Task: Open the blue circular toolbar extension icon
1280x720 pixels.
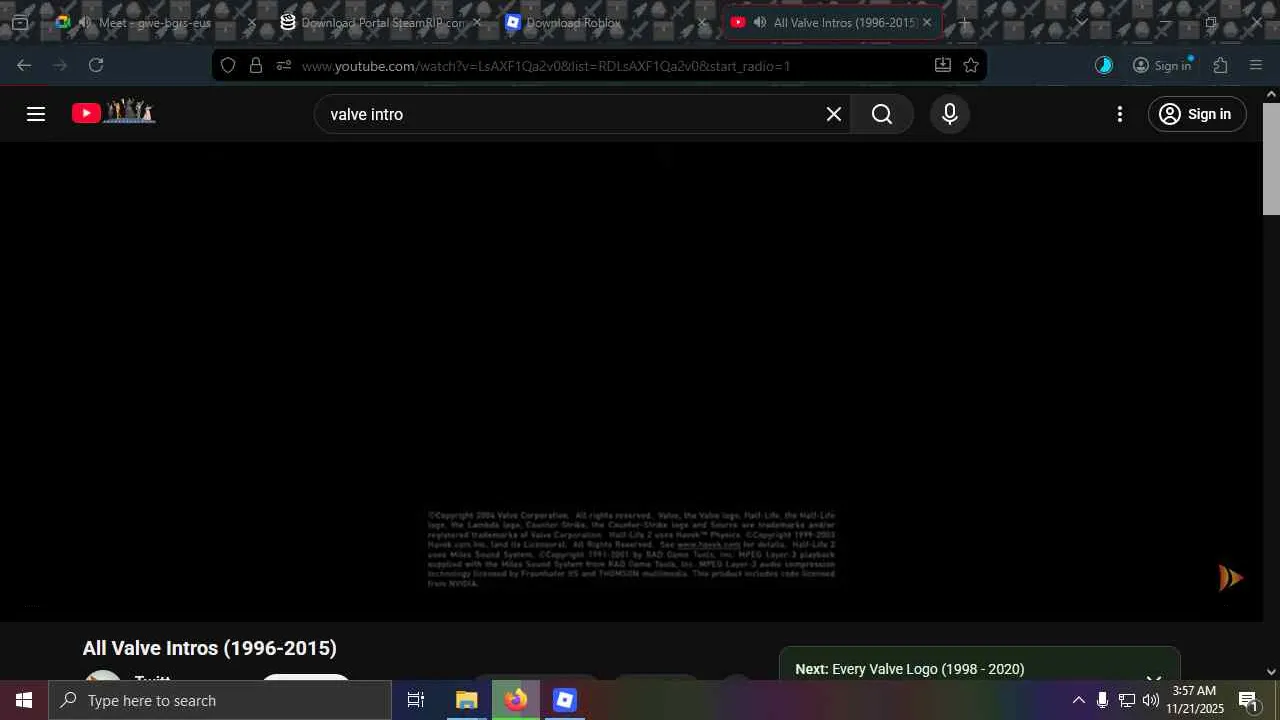Action: 1104,65
